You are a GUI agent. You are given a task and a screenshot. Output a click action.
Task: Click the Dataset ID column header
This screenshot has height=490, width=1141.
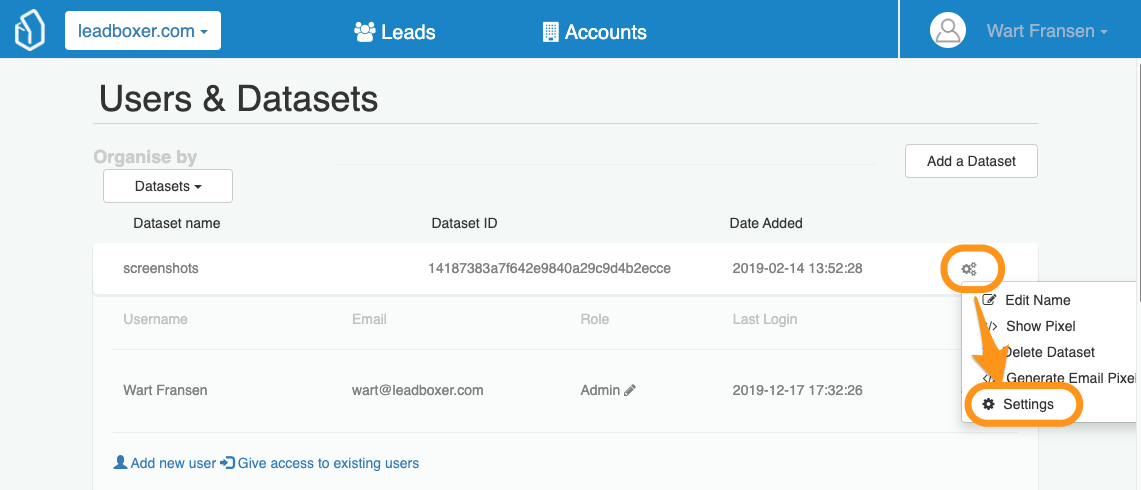click(x=464, y=224)
